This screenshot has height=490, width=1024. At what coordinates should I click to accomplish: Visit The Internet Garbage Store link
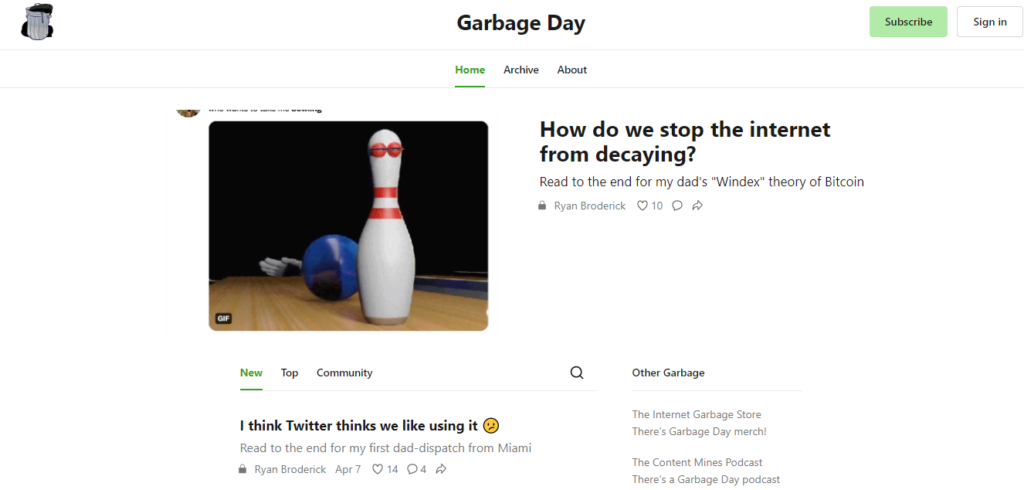pyautogui.click(x=696, y=414)
